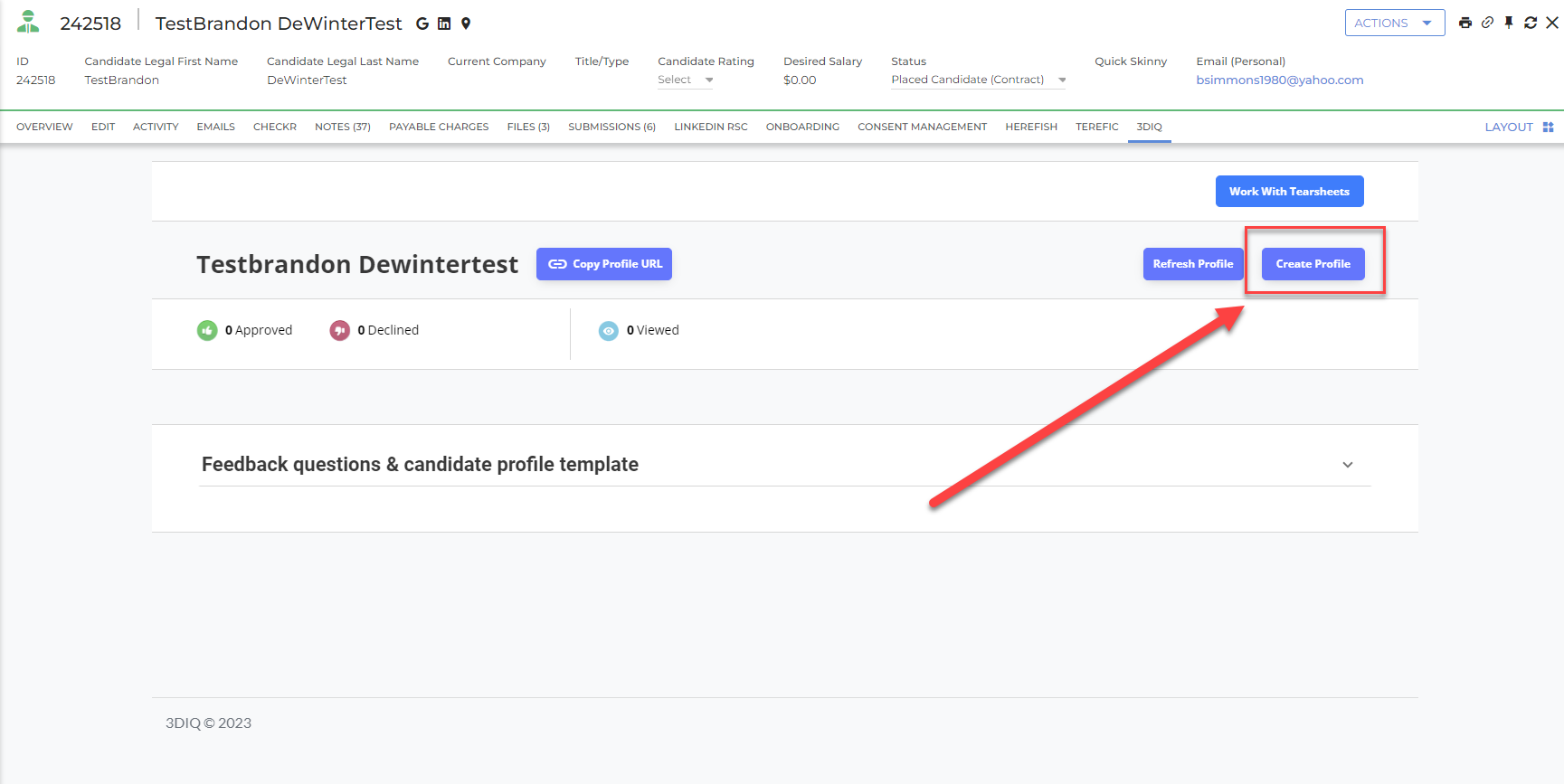
Task: Open Google search icon next to candidate name
Action: click(x=422, y=24)
